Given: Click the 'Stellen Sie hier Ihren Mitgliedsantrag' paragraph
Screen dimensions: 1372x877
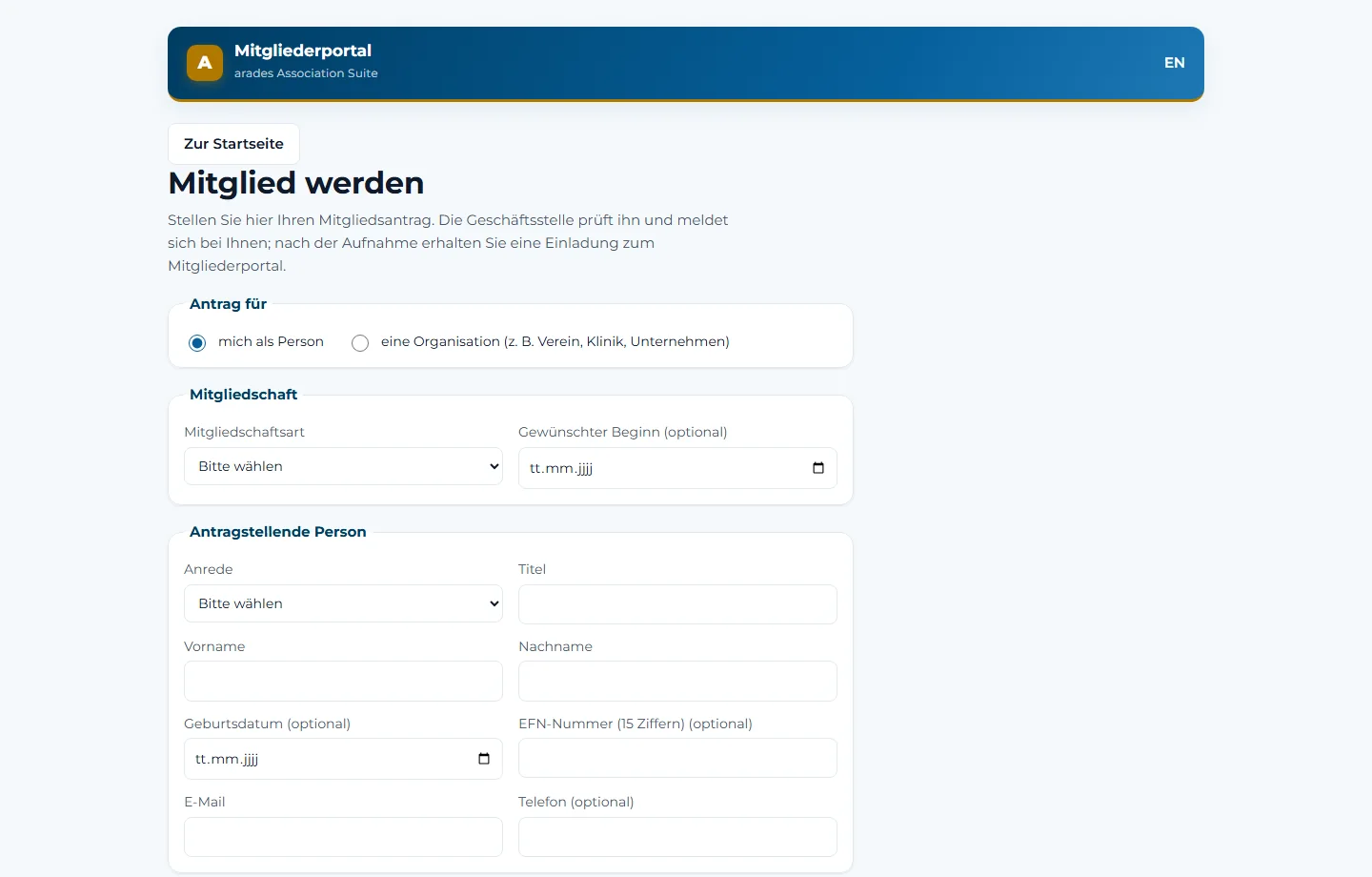Looking at the screenshot, I should coord(448,243).
